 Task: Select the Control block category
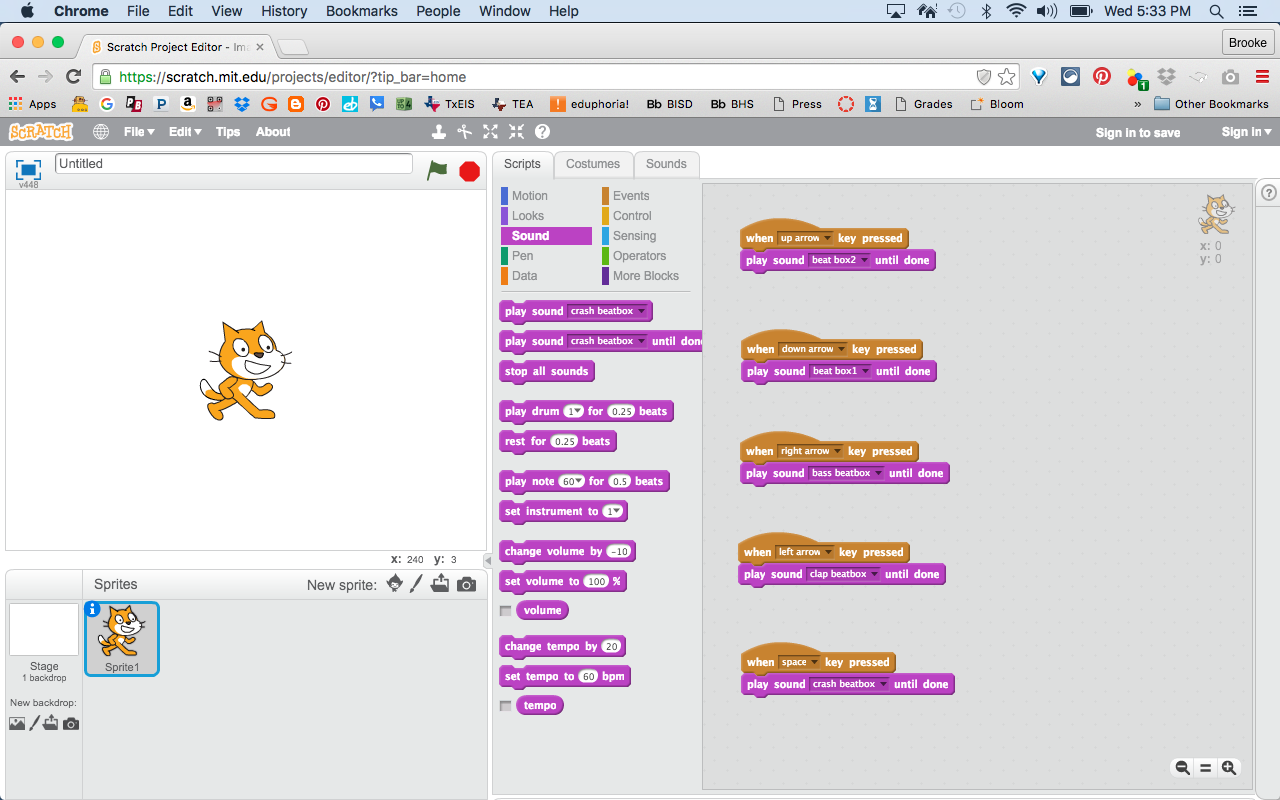(x=632, y=216)
